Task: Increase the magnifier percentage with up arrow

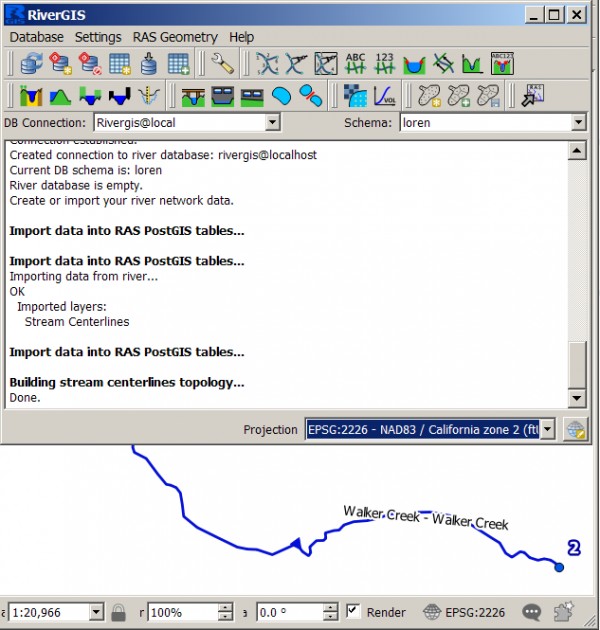Action: [225, 607]
